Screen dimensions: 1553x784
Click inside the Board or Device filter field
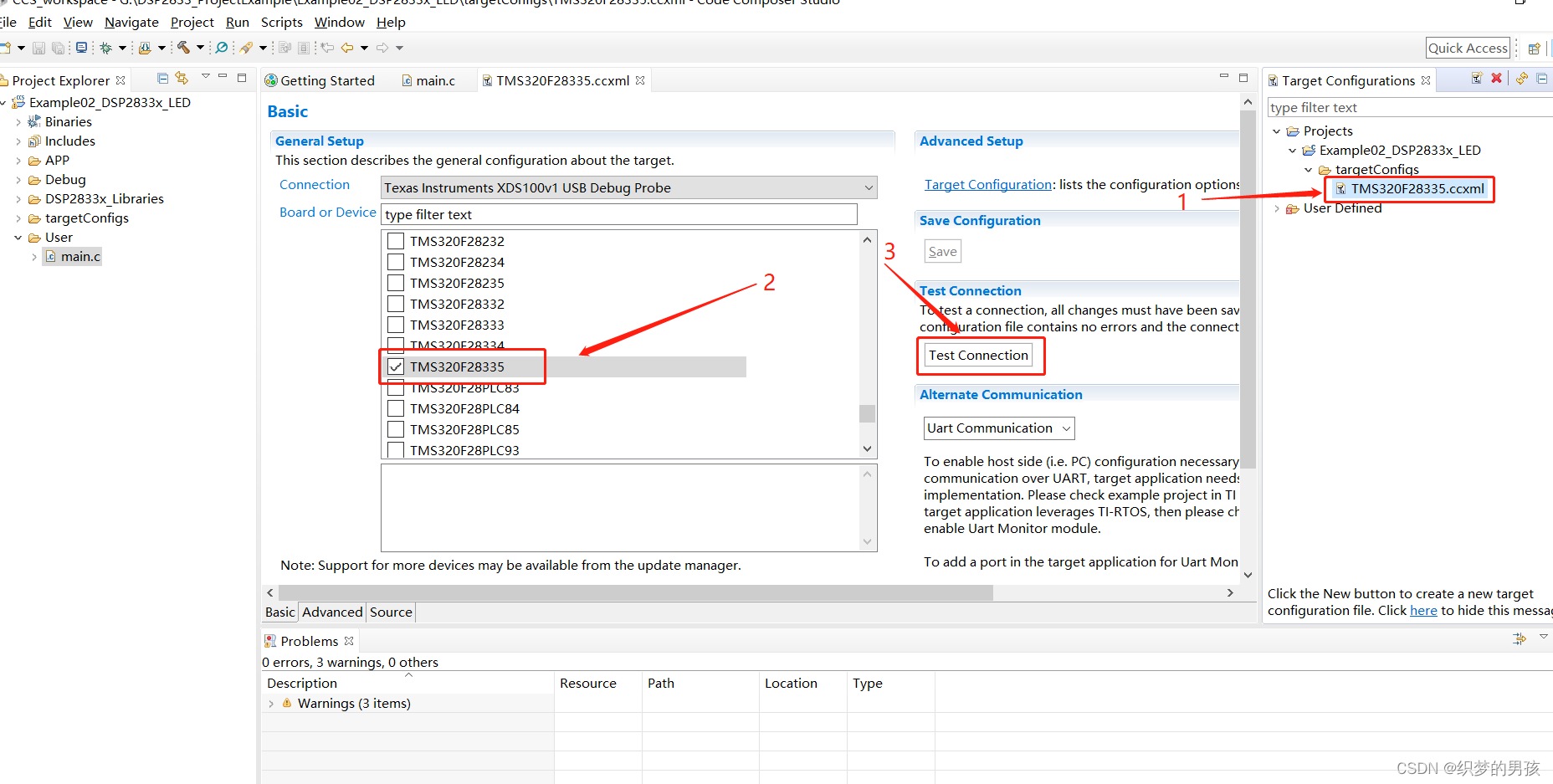point(619,214)
